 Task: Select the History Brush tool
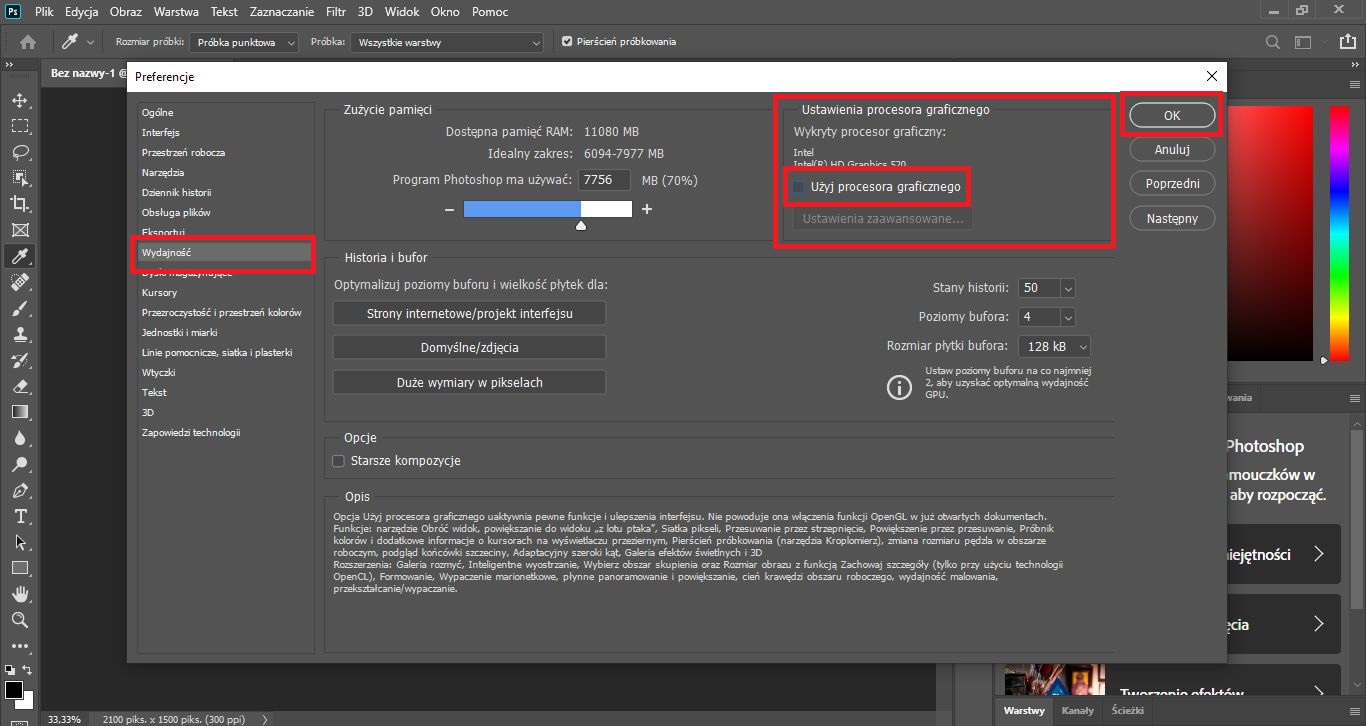pyautogui.click(x=19, y=360)
